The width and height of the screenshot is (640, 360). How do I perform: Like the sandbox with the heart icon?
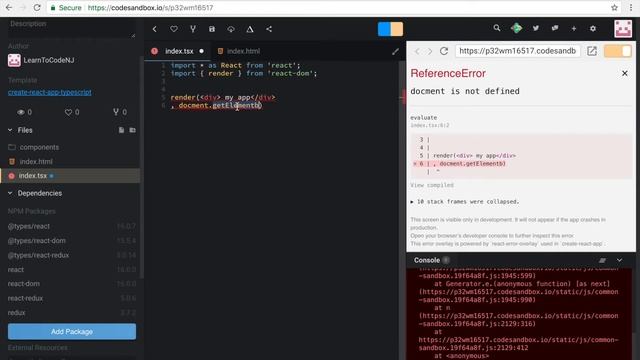point(174,29)
